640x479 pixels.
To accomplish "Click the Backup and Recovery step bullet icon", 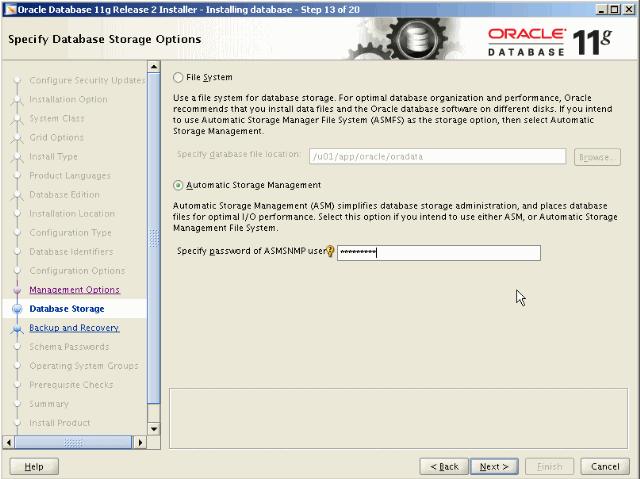I will pos(17,328).
